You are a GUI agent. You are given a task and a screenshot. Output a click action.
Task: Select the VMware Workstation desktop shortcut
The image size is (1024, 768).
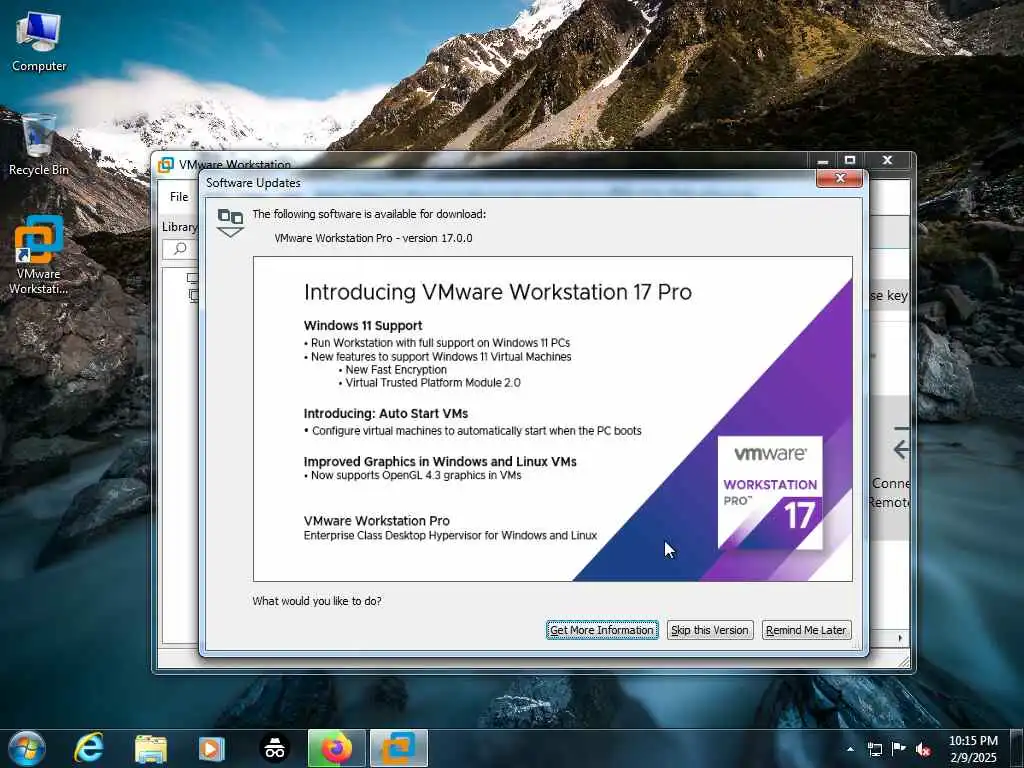point(39,255)
